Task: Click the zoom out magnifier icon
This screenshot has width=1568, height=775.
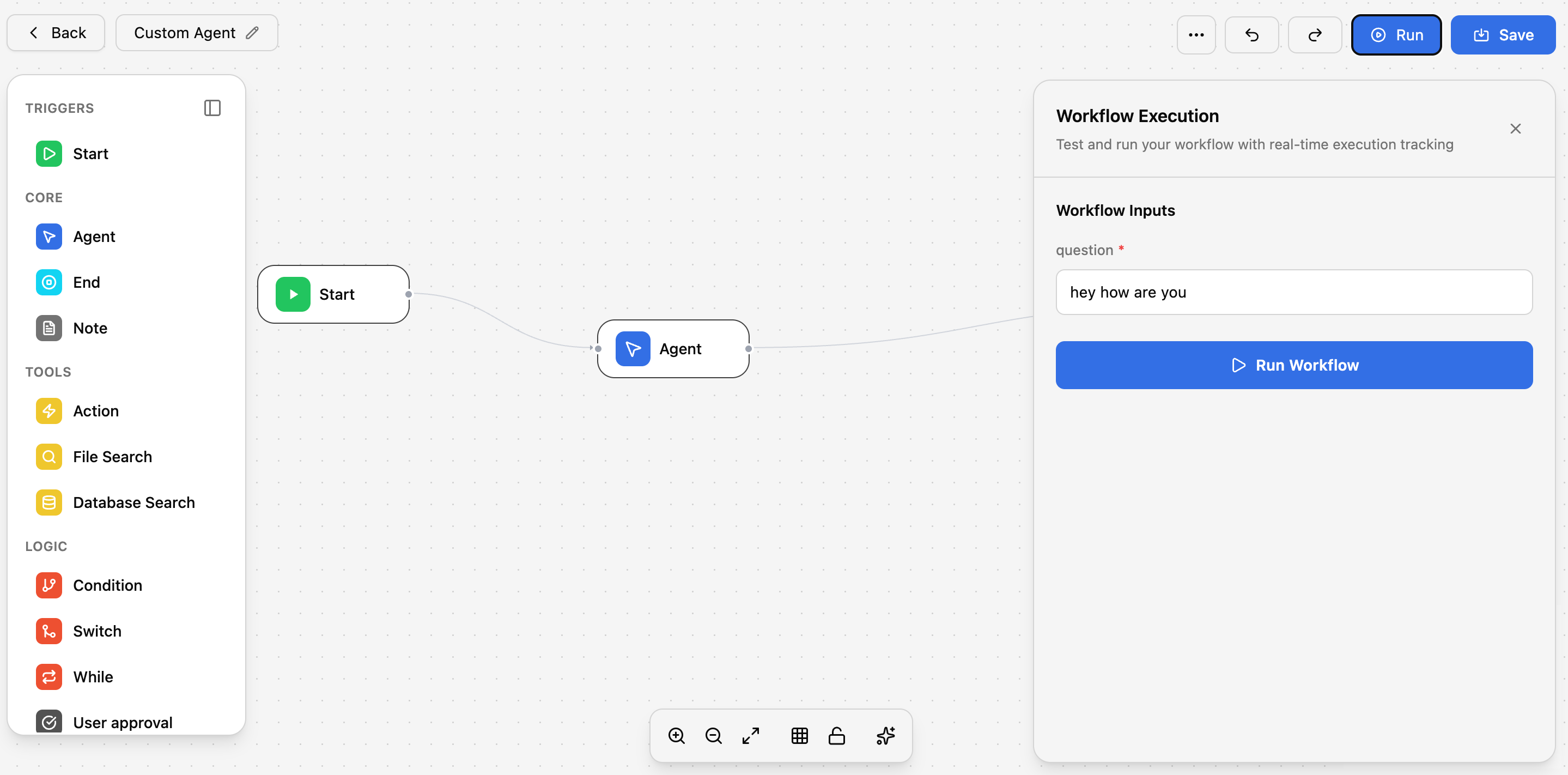Action: coord(713,735)
